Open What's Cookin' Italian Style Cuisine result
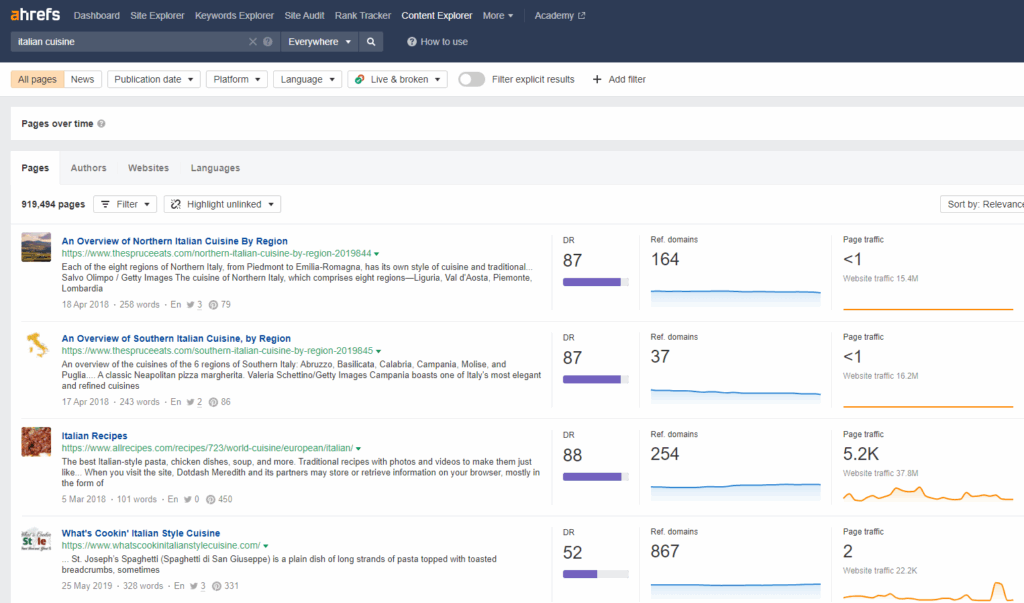Viewport: 1024px width, 603px height. click(x=141, y=533)
